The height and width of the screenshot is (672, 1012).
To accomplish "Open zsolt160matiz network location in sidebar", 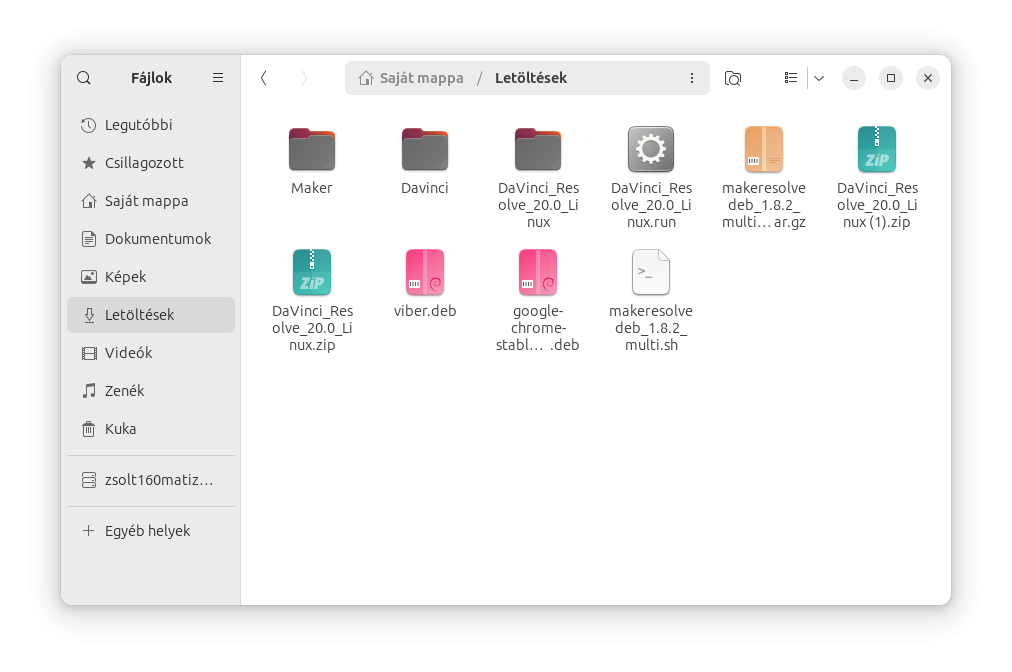I will click(158, 480).
